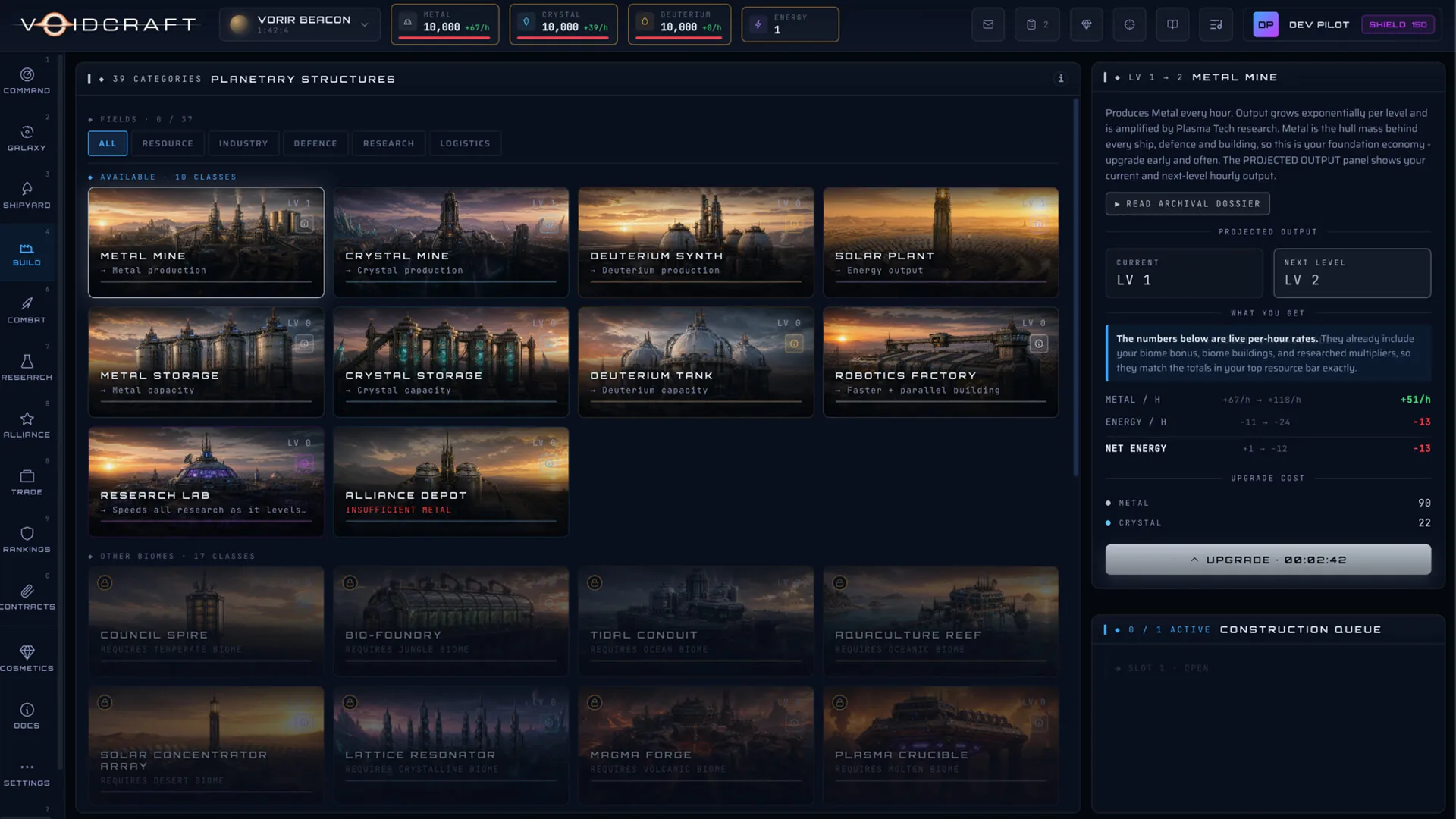Select the Logistics filter tab
Viewport: 1456px width, 819px height.
[x=465, y=143]
